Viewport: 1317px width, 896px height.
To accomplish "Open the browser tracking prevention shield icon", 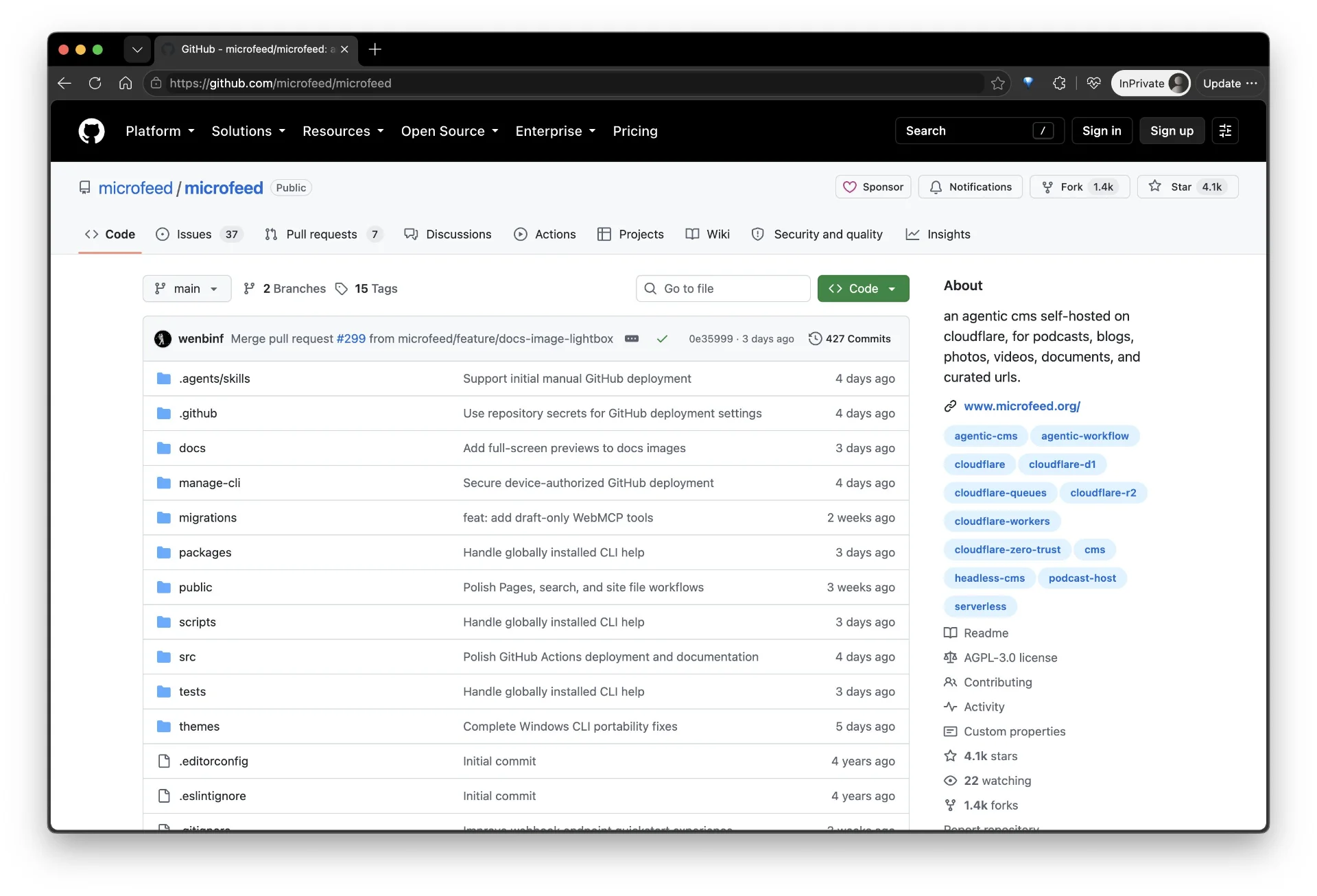I will (1028, 83).
